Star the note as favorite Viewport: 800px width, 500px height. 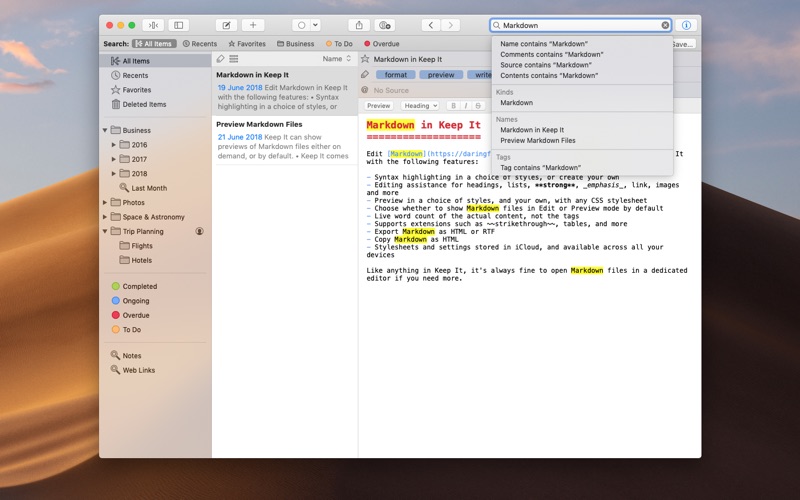coord(365,59)
